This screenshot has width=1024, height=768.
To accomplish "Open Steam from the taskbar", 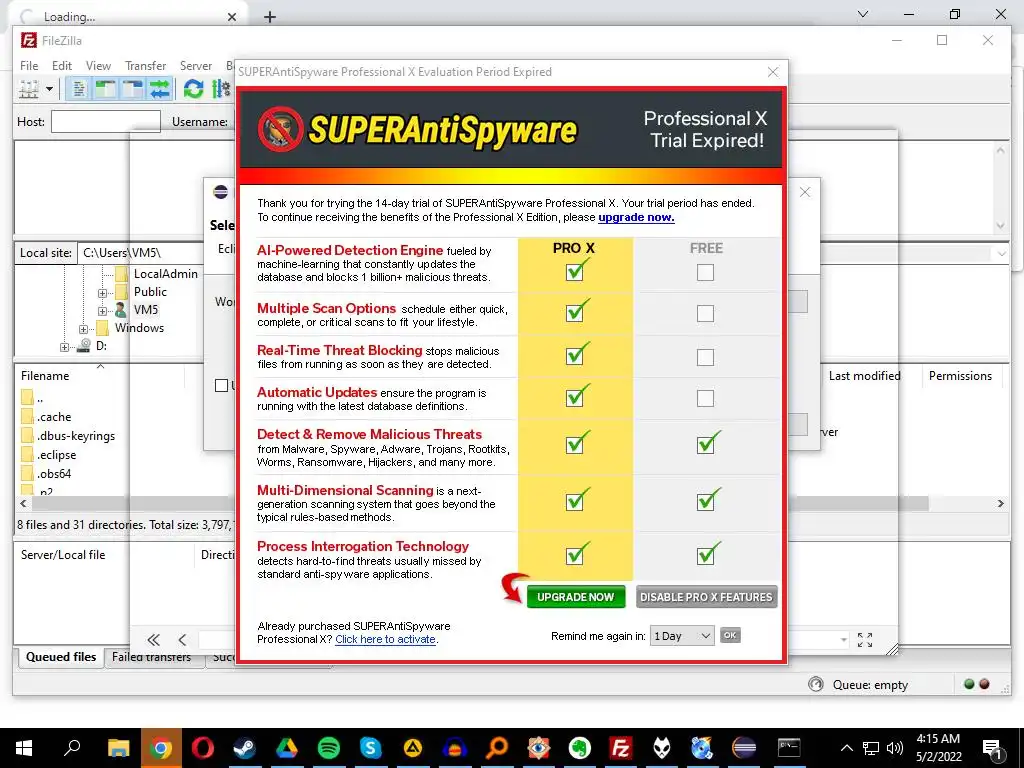I will pyautogui.click(x=244, y=748).
